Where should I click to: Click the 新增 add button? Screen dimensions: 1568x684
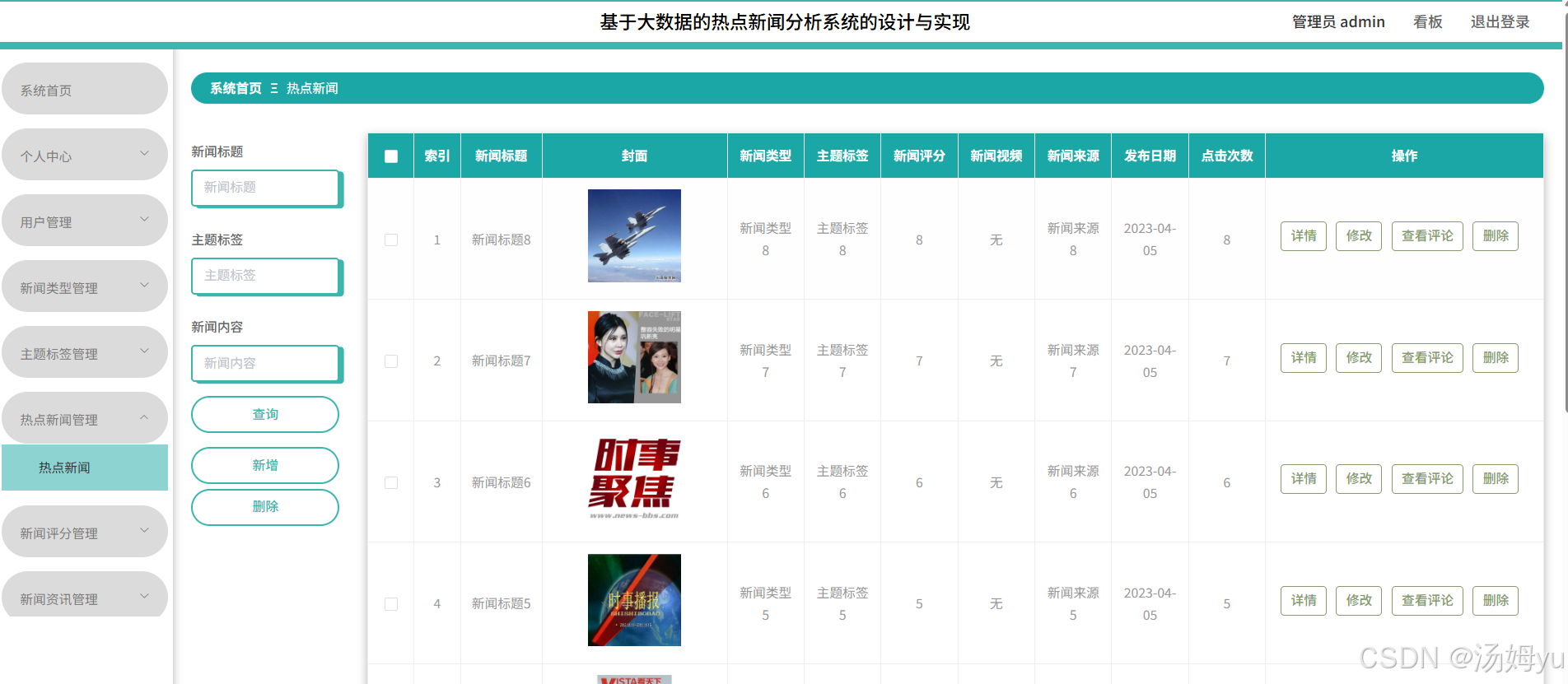click(265, 465)
